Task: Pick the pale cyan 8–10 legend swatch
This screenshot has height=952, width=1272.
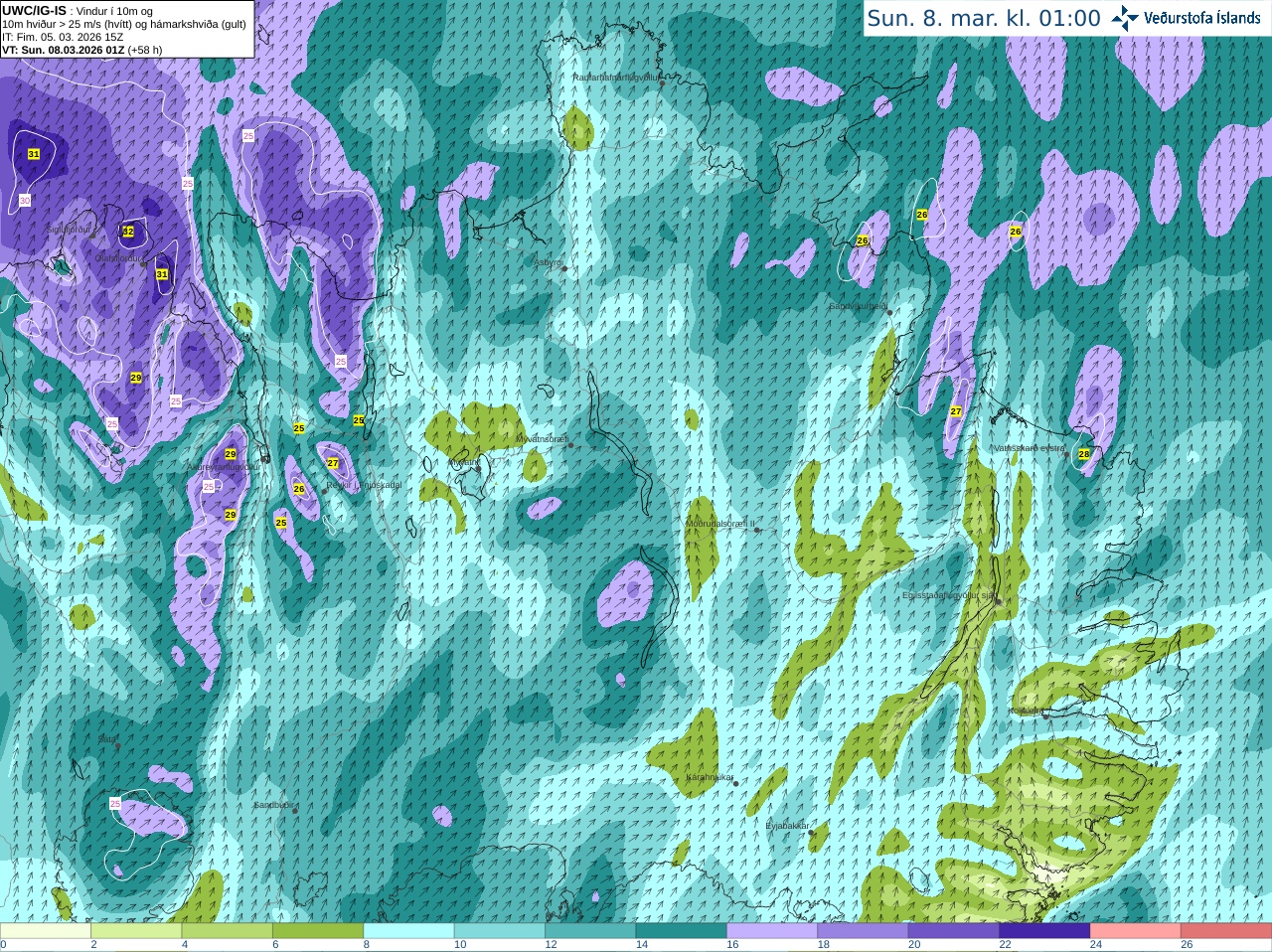Action: pyautogui.click(x=408, y=931)
